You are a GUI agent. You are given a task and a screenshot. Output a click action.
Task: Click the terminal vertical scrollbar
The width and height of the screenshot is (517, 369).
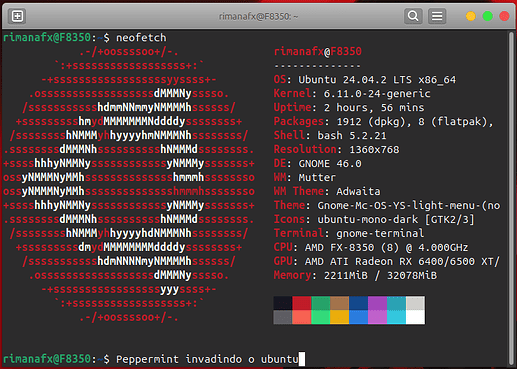(511, 198)
